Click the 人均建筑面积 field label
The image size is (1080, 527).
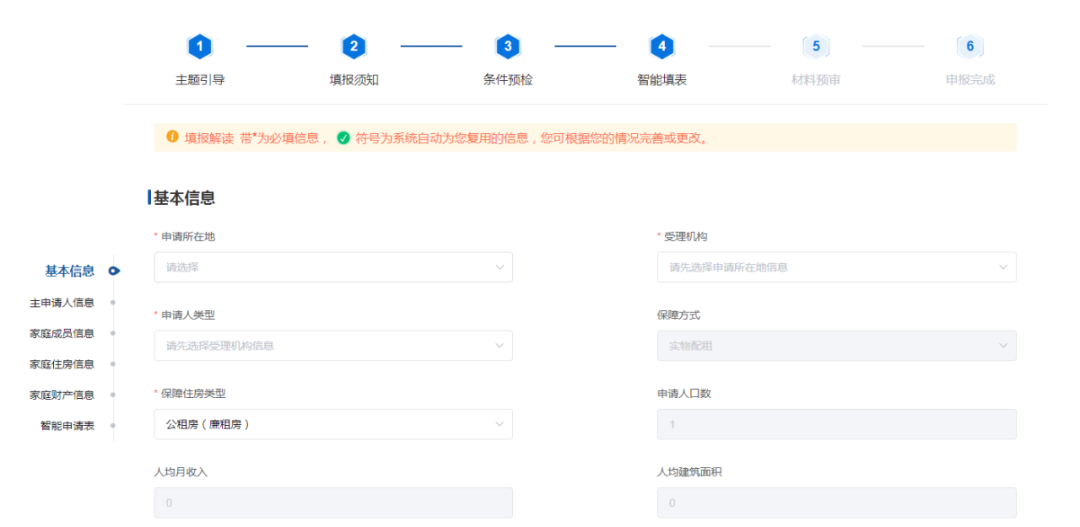[x=690, y=473]
